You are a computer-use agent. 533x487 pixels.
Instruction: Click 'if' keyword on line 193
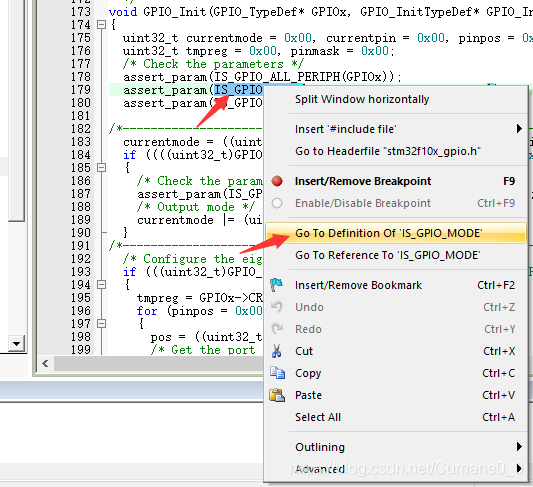point(130,272)
